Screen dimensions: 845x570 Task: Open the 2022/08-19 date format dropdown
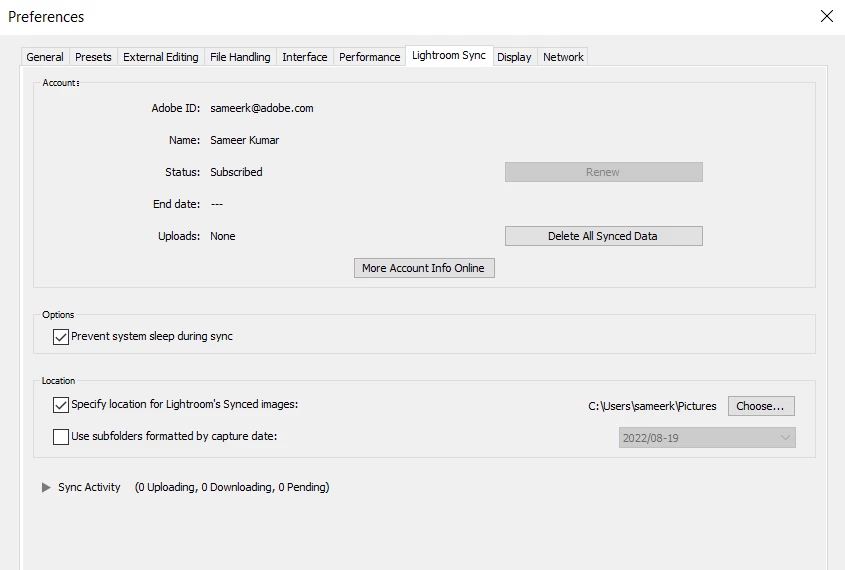(x=707, y=437)
